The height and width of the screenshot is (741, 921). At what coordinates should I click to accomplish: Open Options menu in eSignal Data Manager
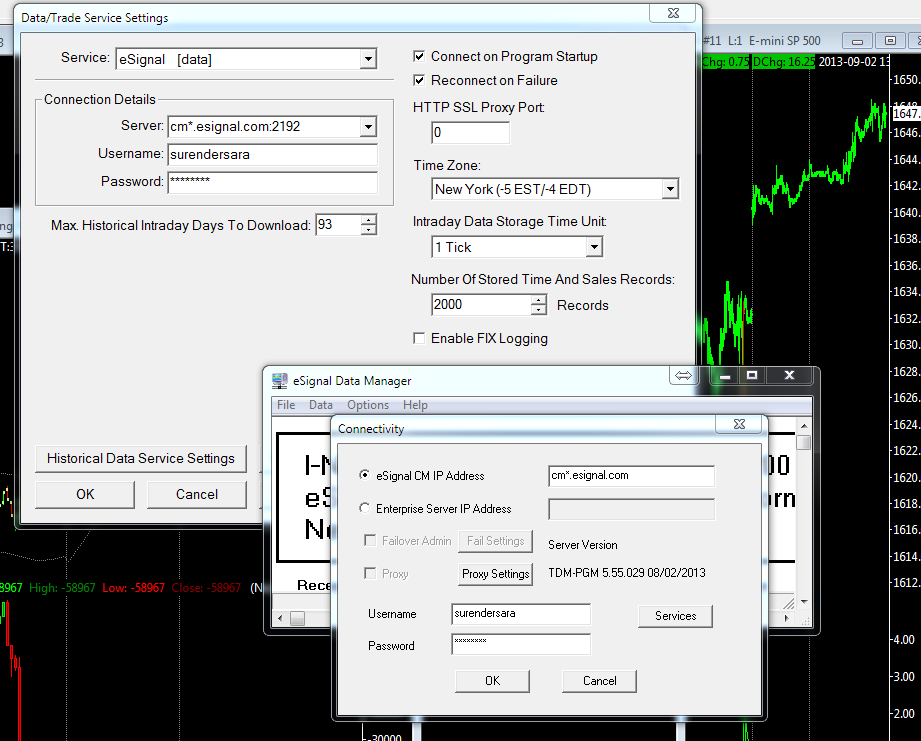coord(368,405)
